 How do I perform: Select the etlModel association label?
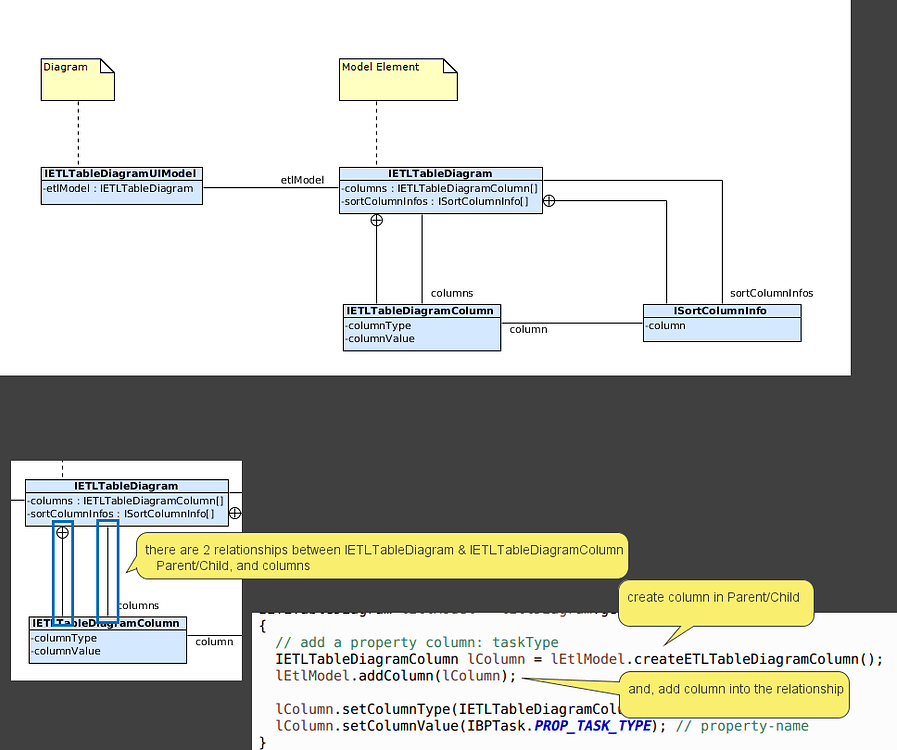pos(302,180)
